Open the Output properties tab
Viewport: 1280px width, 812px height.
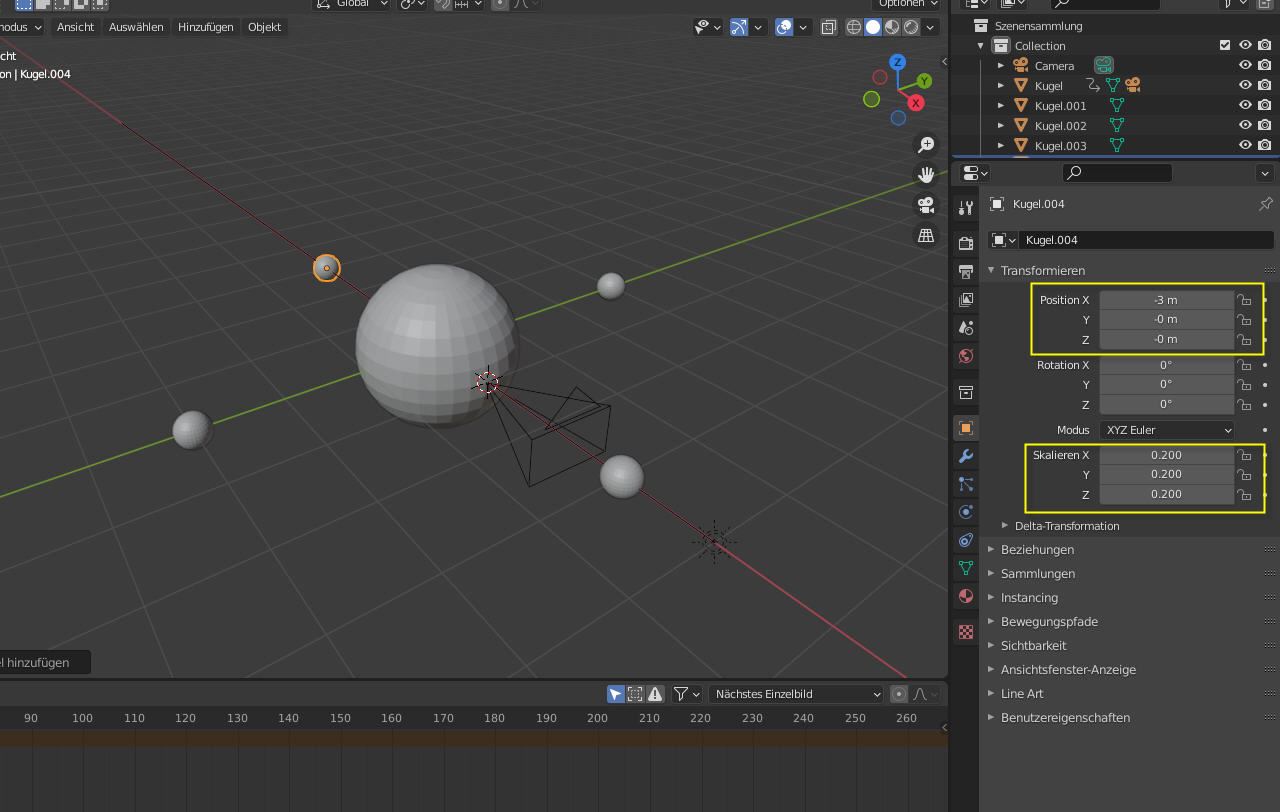tap(965, 272)
